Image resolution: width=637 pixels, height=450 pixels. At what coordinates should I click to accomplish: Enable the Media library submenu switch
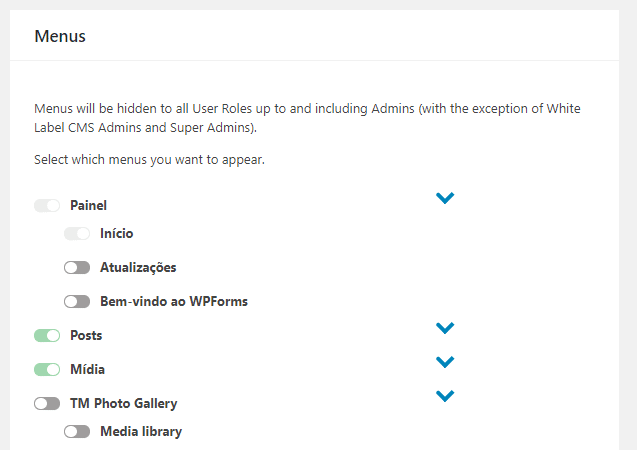(x=77, y=432)
